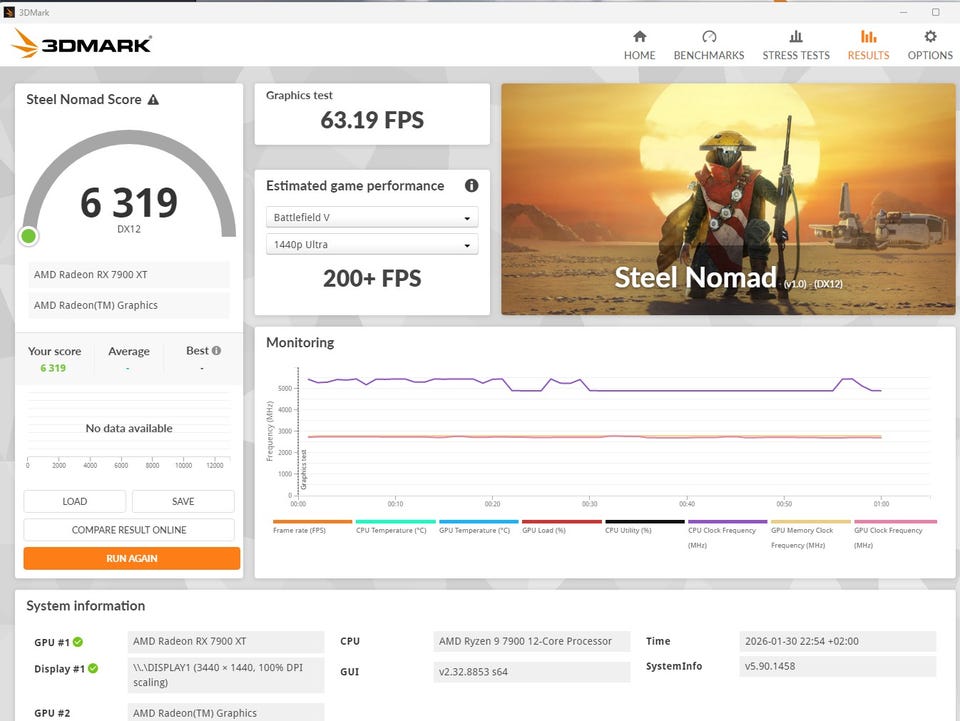Open the Options gear icon
The image size is (960, 721).
pyautogui.click(x=930, y=37)
